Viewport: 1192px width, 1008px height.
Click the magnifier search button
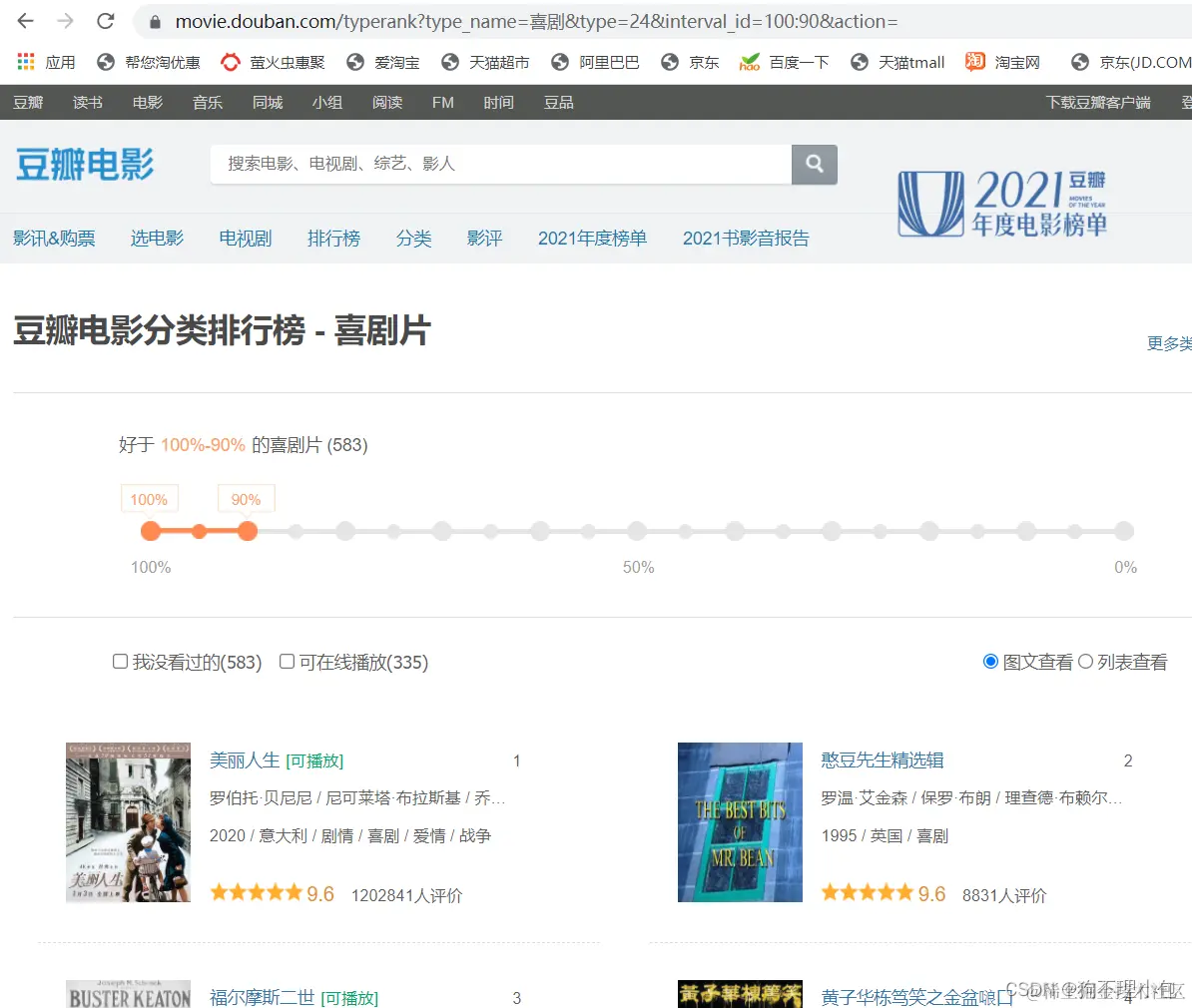pyautogui.click(x=815, y=165)
